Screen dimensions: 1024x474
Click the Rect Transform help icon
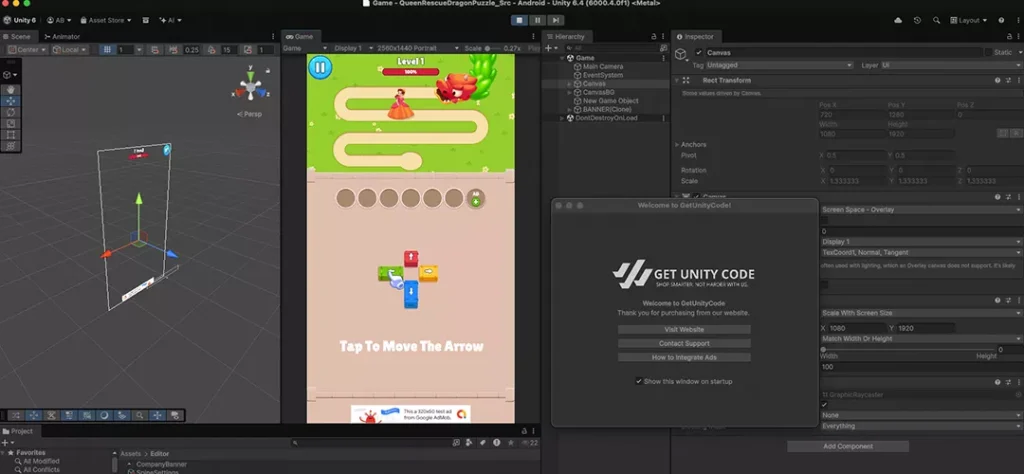tap(997, 80)
